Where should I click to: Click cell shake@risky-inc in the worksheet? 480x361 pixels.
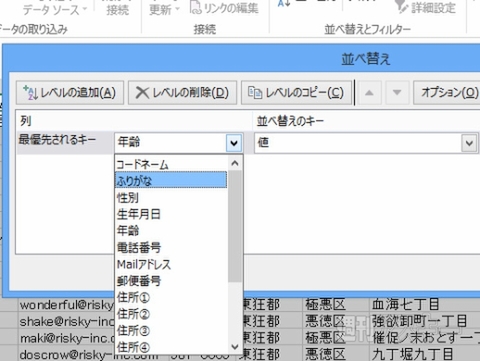point(67,321)
